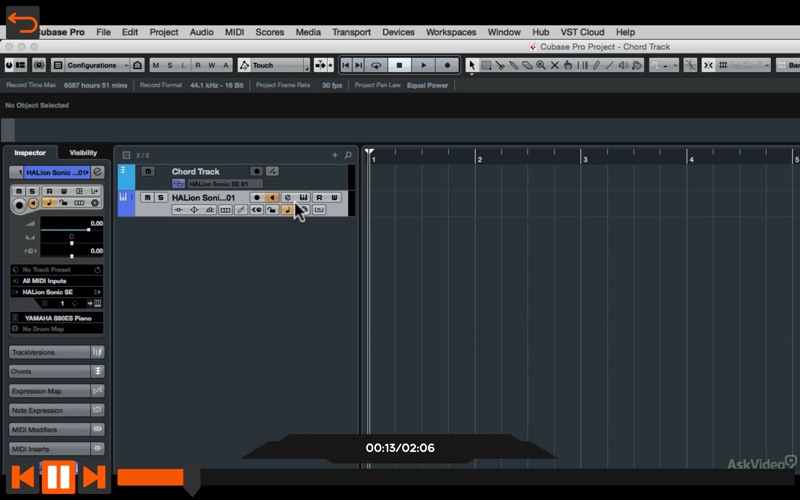Switch to the Inspector tab
Screen dimensions: 800x500
[30, 153]
